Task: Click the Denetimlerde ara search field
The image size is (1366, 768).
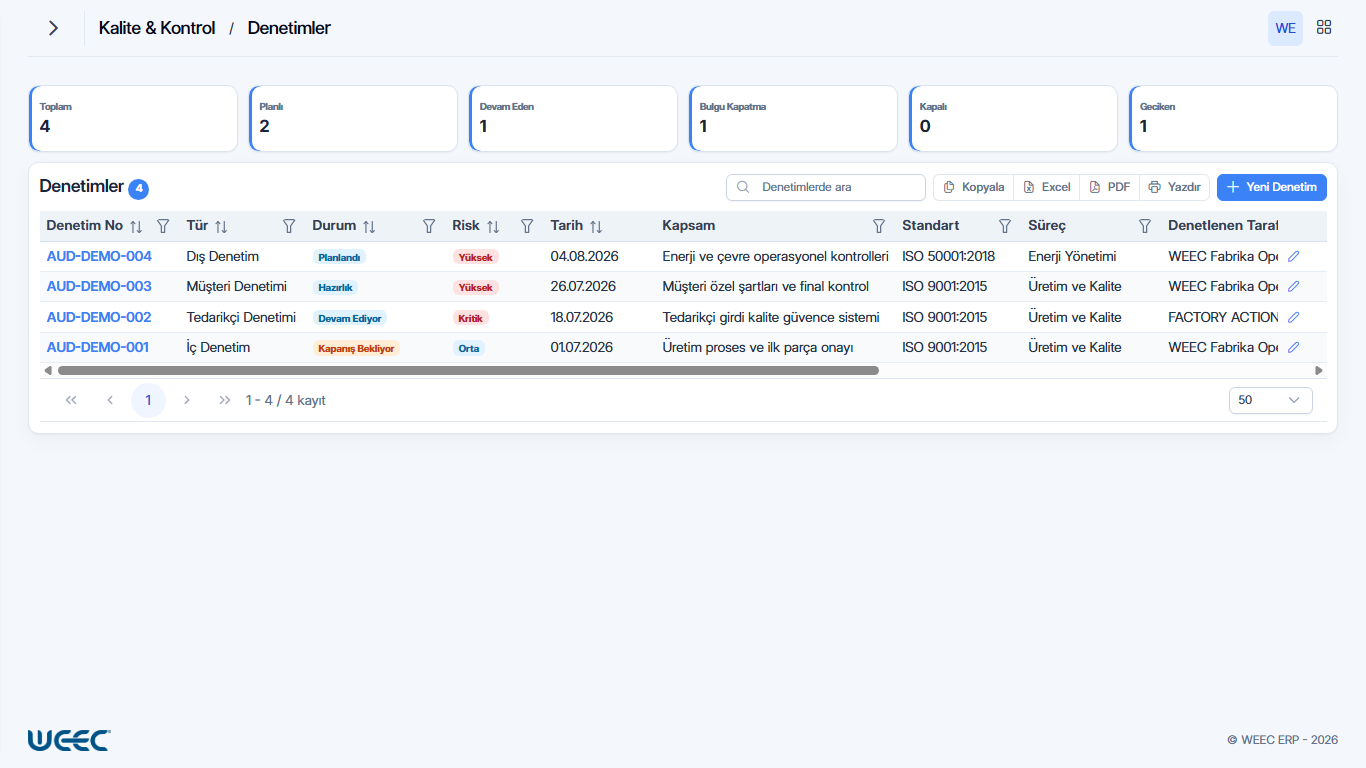Action: coord(826,187)
